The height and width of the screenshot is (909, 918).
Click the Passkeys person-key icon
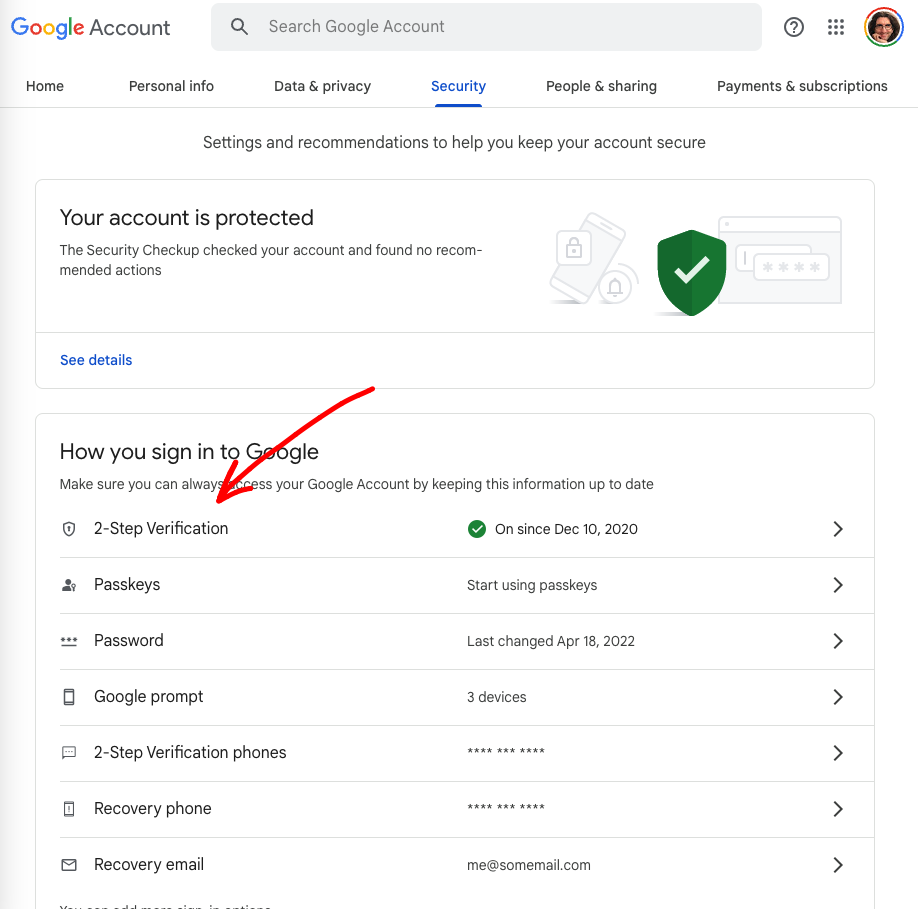69,585
